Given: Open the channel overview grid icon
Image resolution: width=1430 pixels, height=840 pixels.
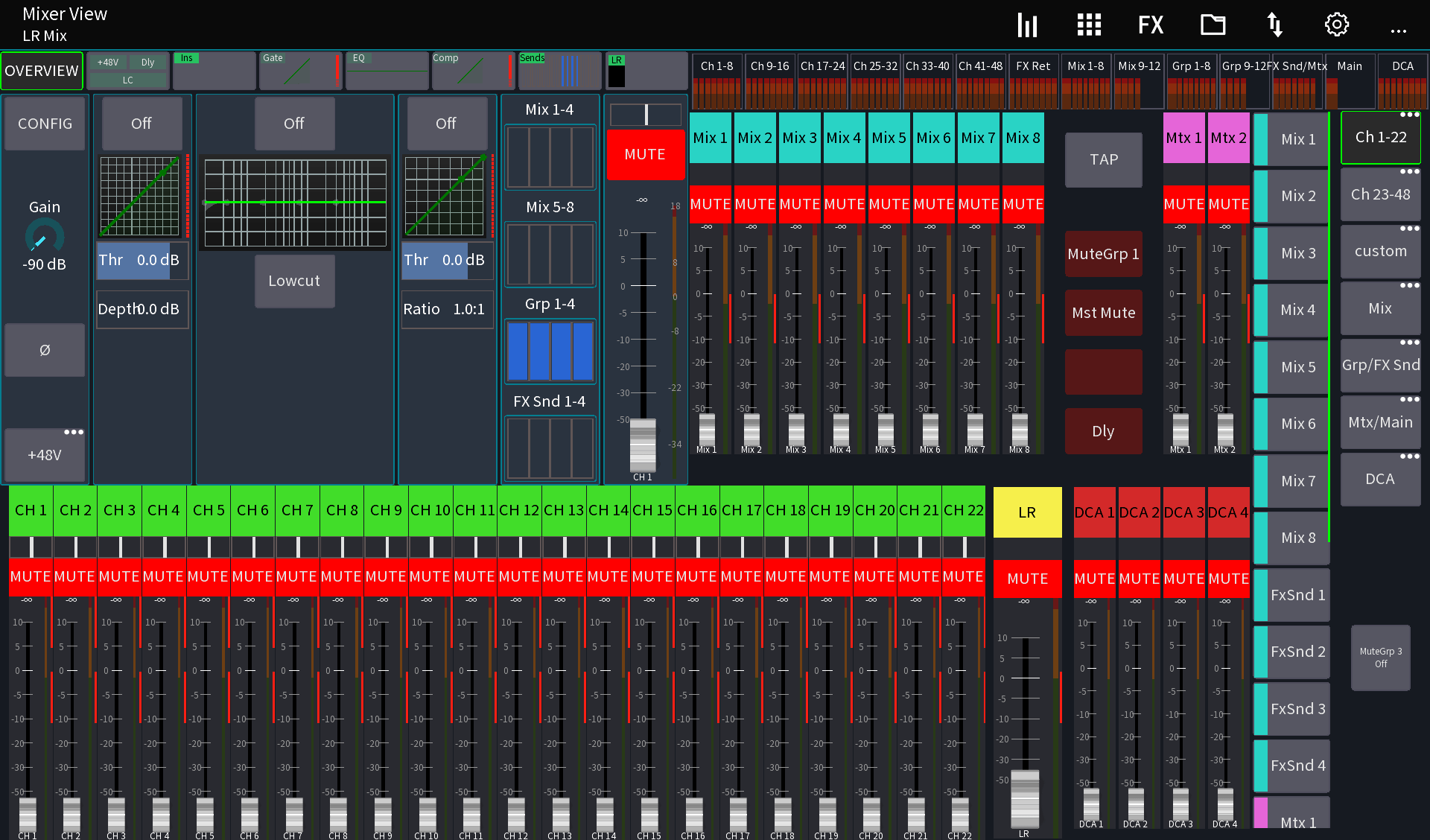Looking at the screenshot, I should (x=1088, y=24).
